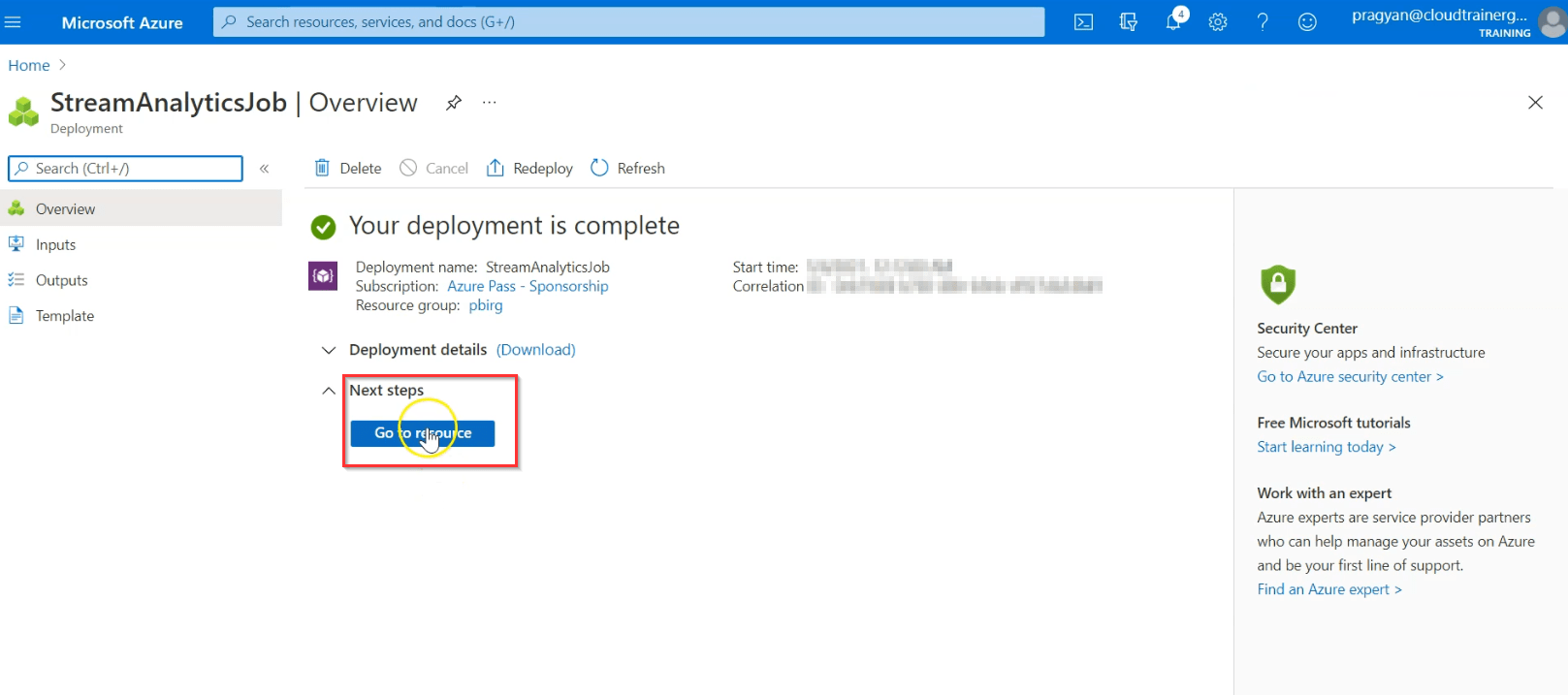This screenshot has height=695, width=1568.
Task: Open Cloud Shell from the top bar
Action: (x=1084, y=21)
